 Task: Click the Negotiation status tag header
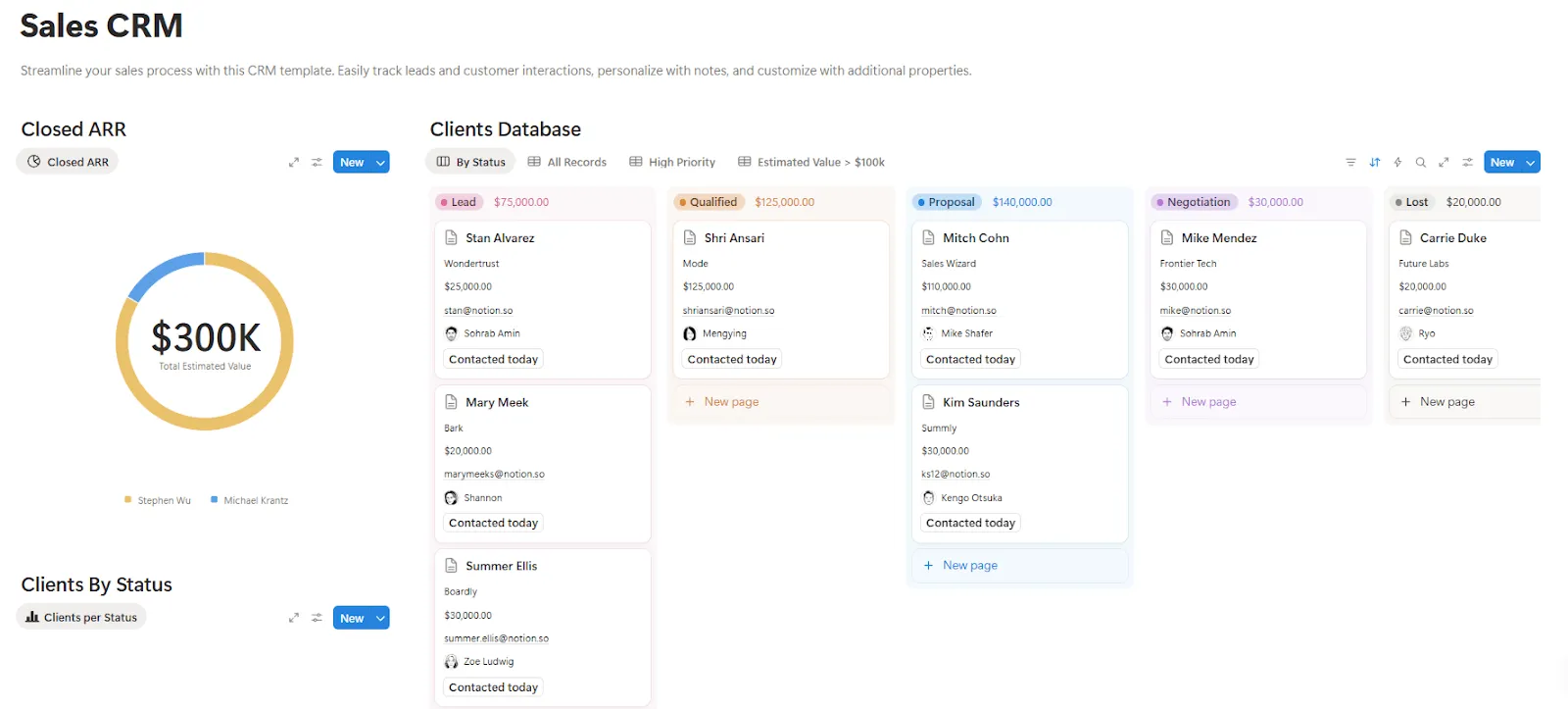(1193, 202)
